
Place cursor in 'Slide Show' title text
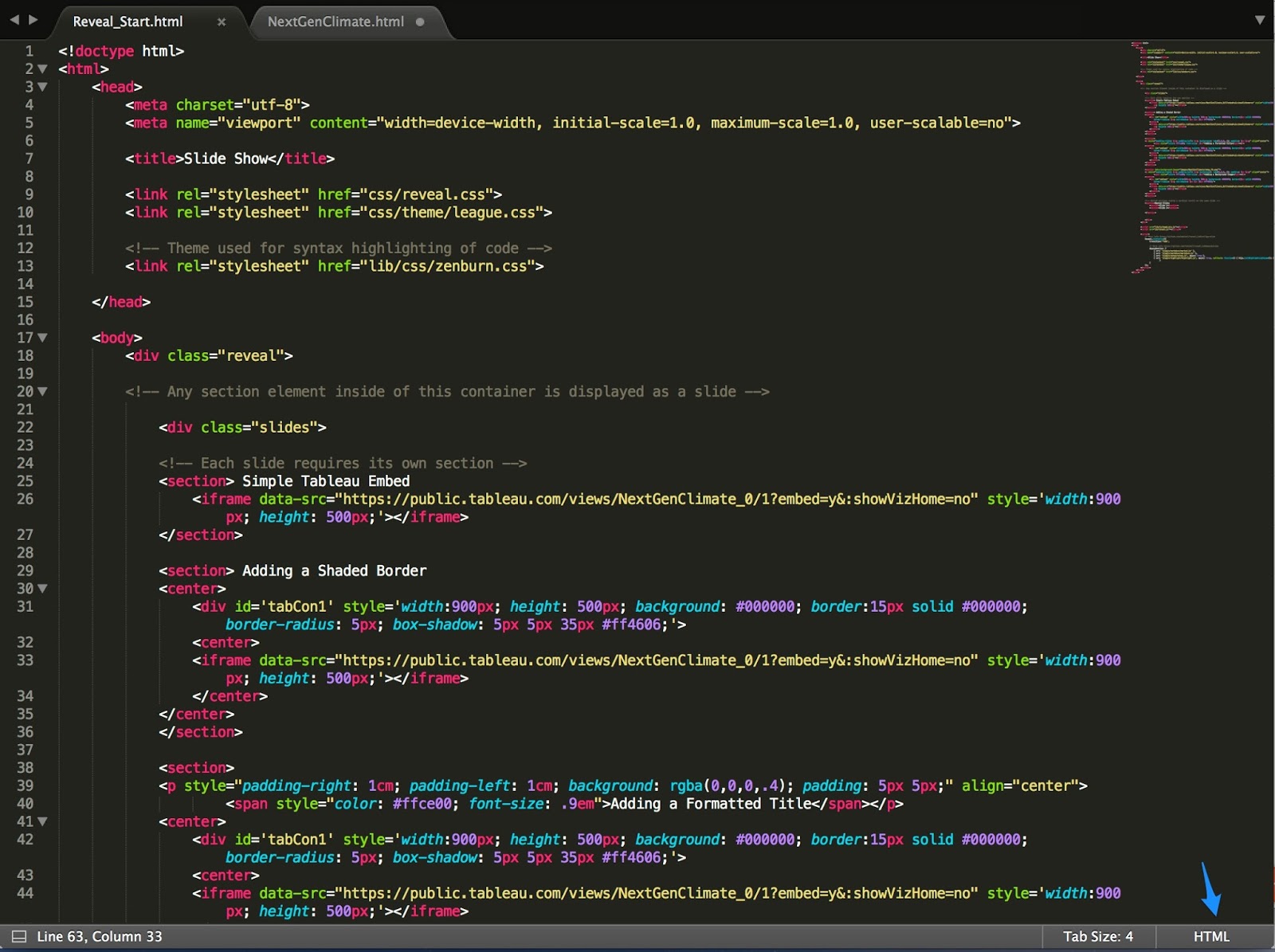tap(226, 159)
